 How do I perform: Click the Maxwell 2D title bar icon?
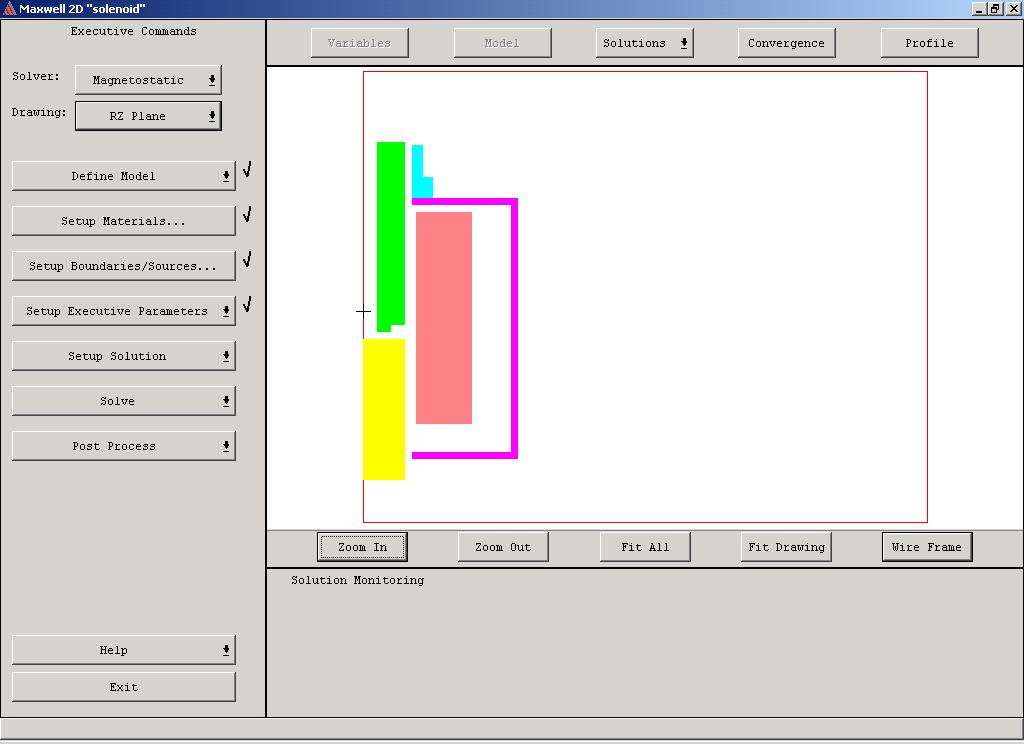(9, 8)
